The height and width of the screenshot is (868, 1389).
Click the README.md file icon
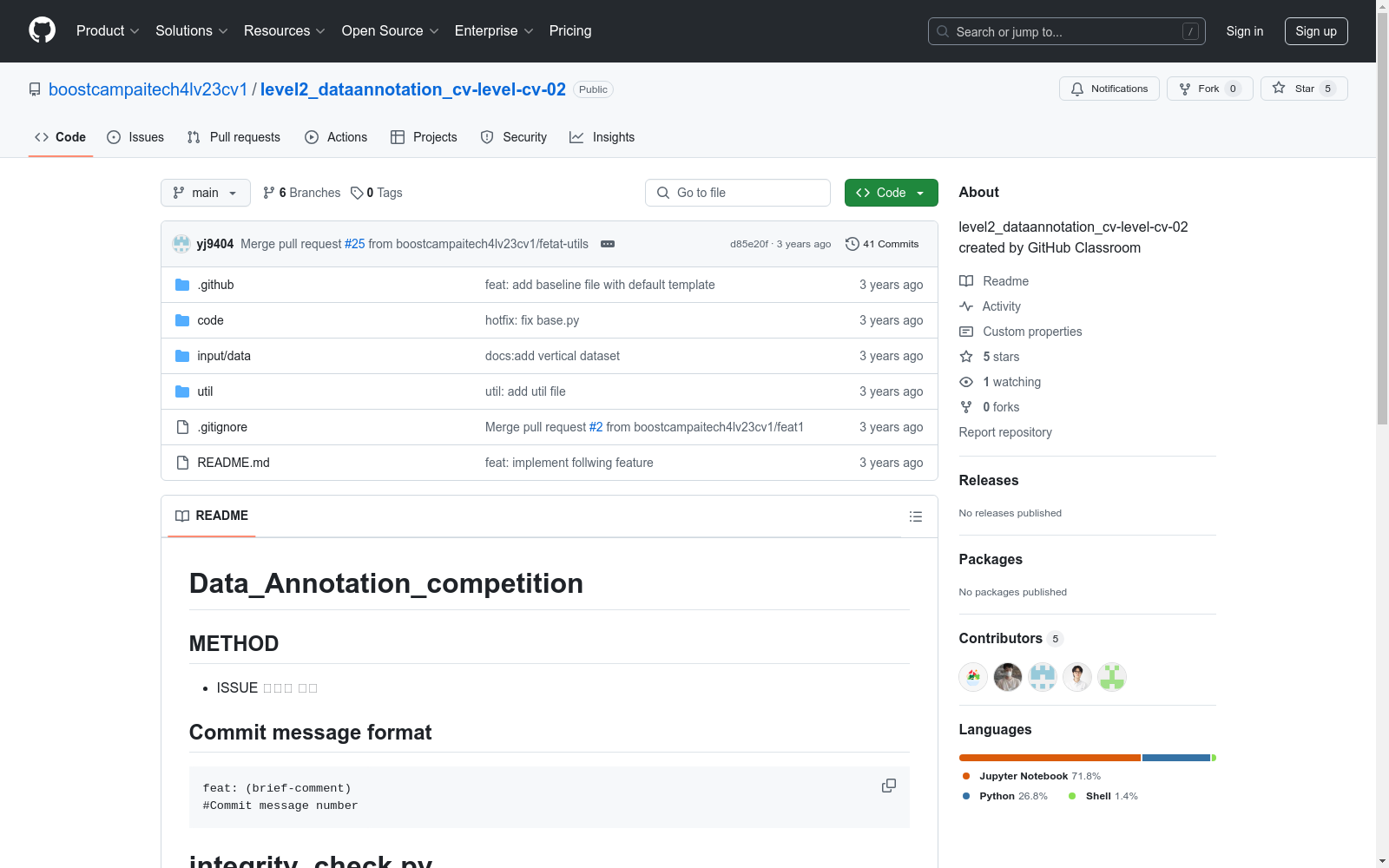point(182,463)
